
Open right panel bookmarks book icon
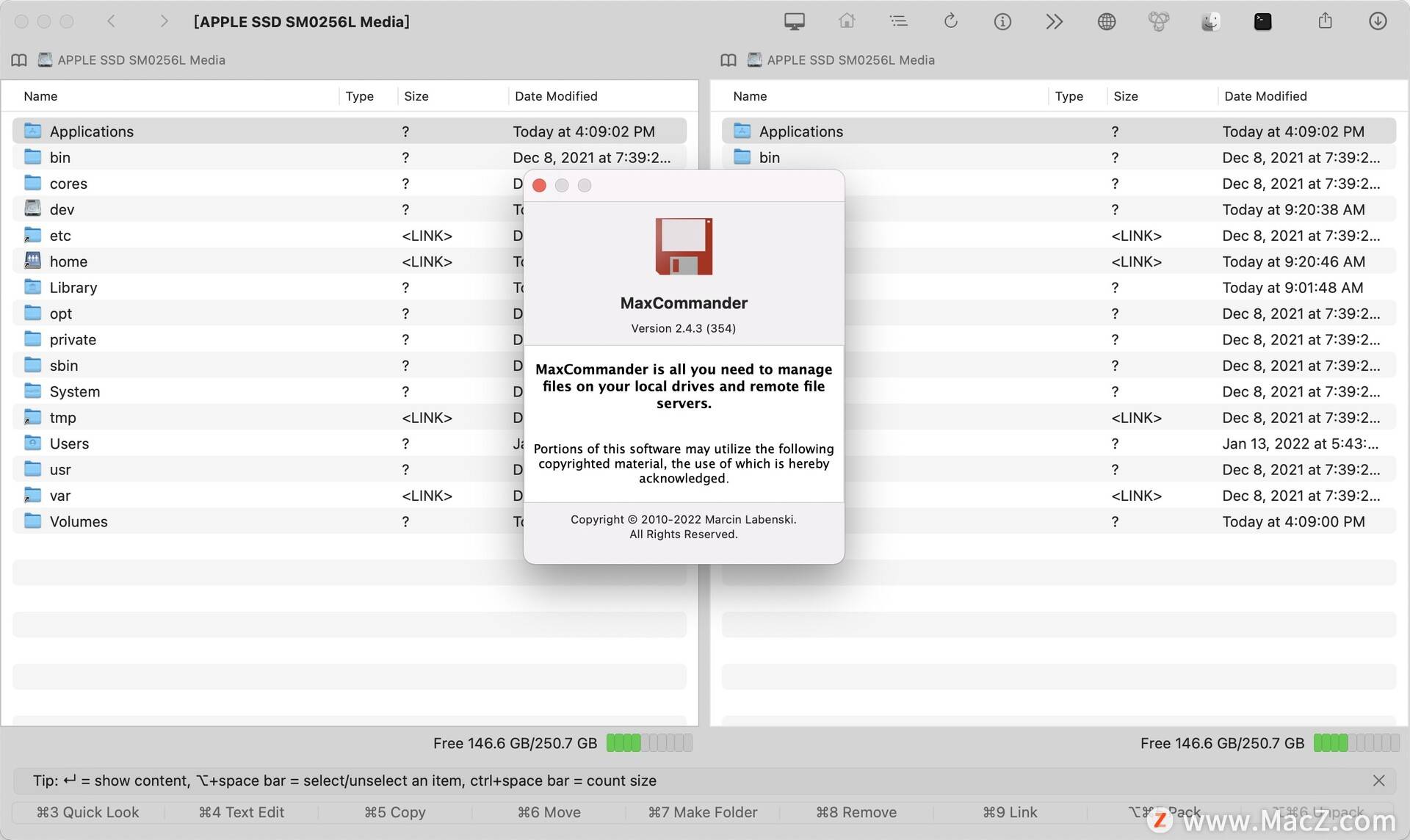coord(728,60)
